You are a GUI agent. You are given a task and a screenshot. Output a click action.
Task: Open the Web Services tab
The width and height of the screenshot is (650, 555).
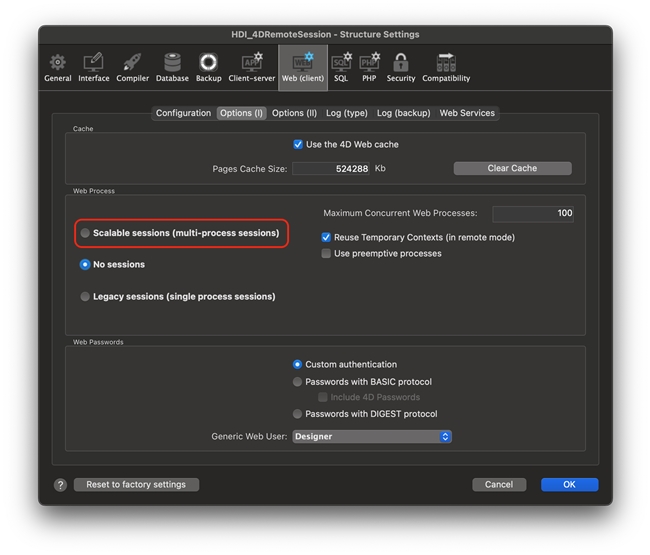coord(467,113)
